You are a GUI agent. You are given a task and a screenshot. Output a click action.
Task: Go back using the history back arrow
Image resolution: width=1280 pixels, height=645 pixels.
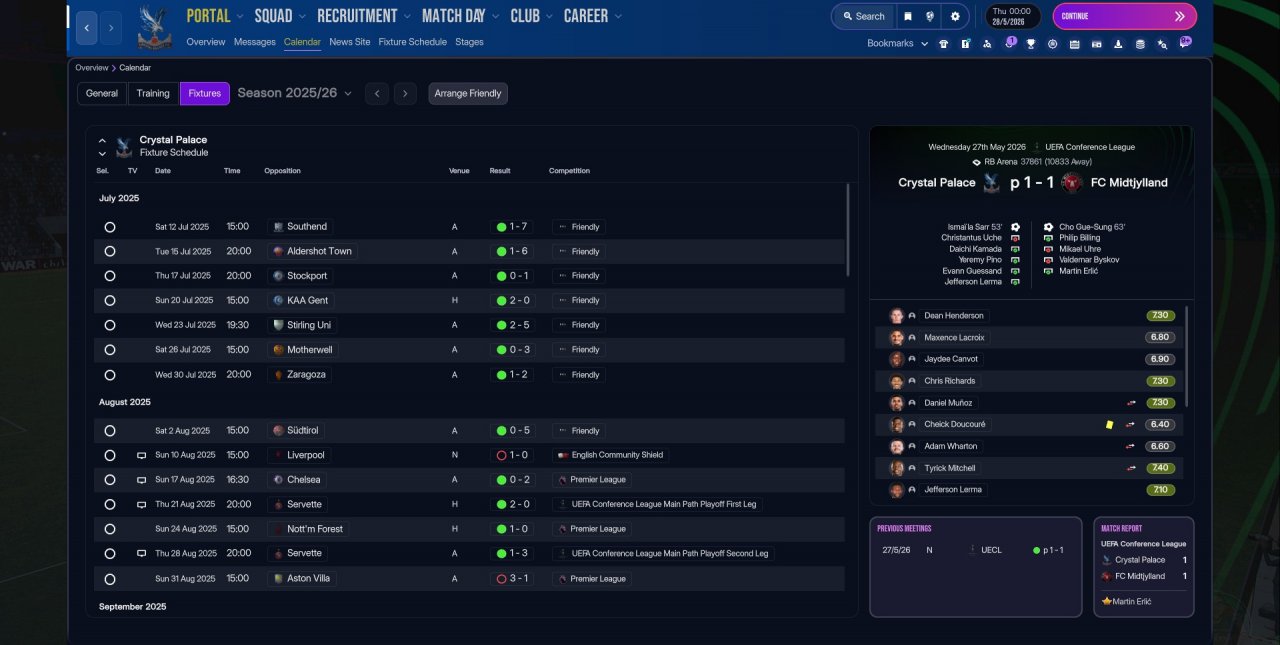tap(87, 28)
